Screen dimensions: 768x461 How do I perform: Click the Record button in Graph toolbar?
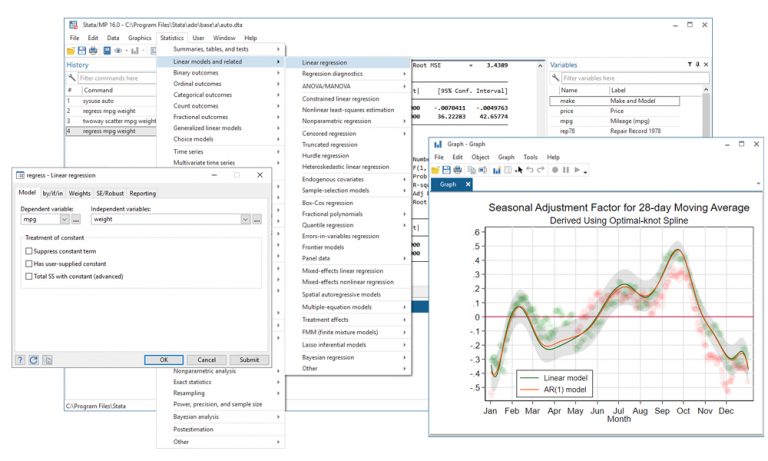click(555, 170)
